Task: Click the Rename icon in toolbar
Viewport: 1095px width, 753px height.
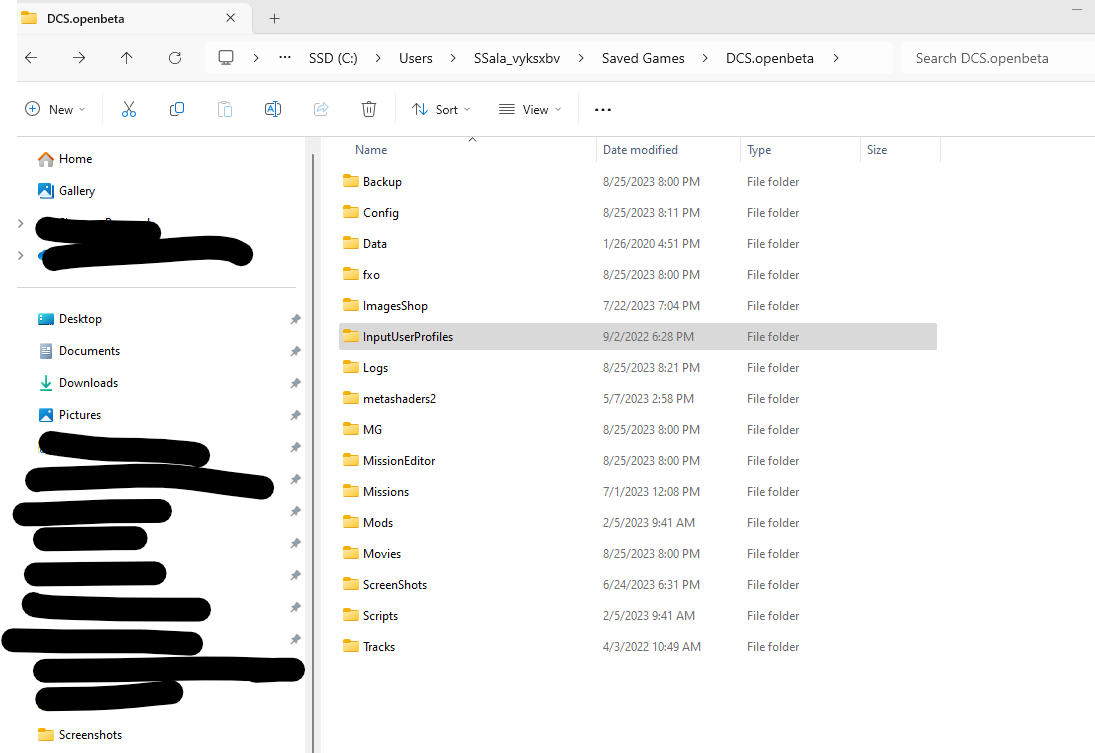Action: (x=273, y=109)
